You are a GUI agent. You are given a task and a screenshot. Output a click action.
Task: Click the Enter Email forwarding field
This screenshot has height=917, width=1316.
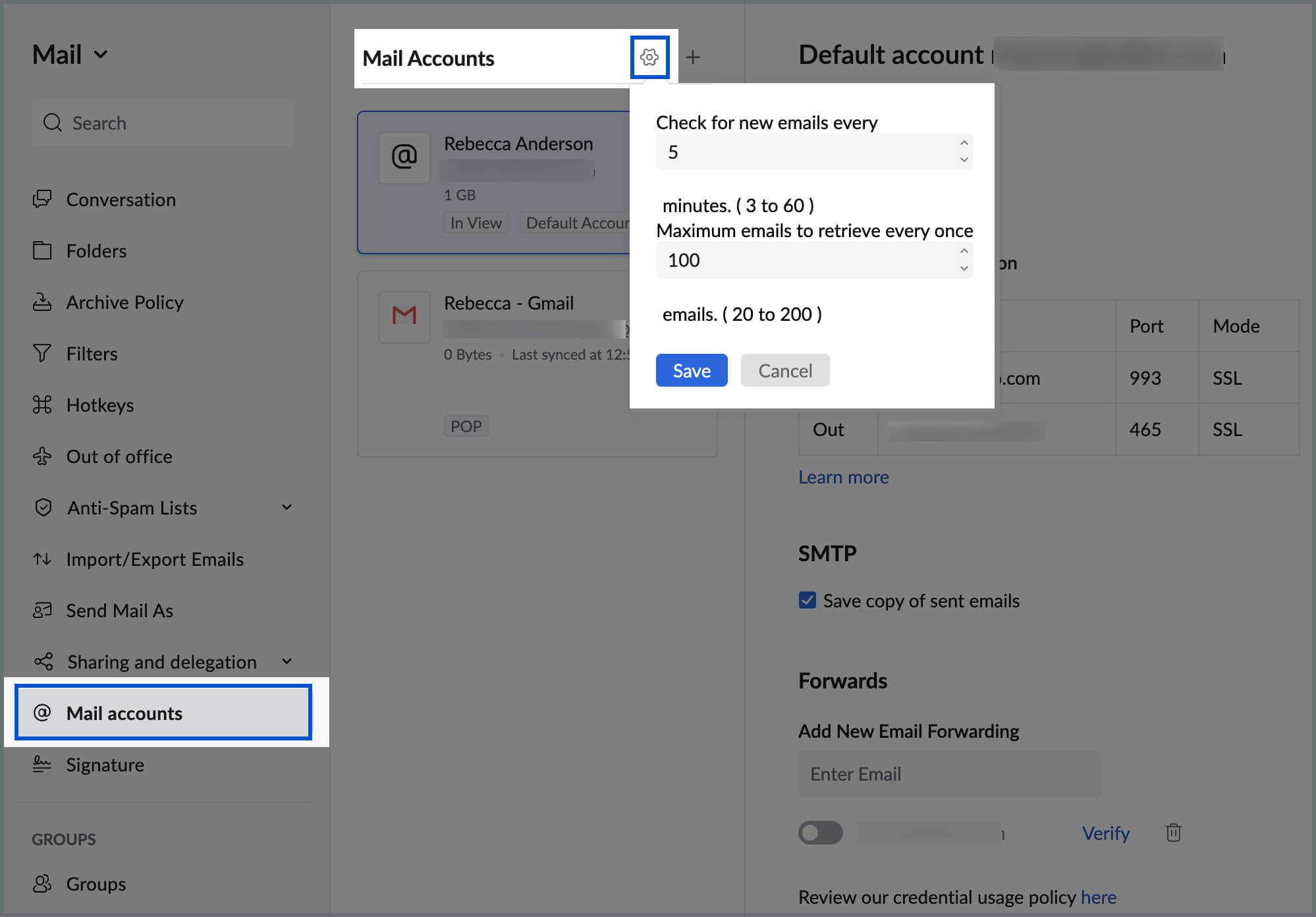(948, 774)
